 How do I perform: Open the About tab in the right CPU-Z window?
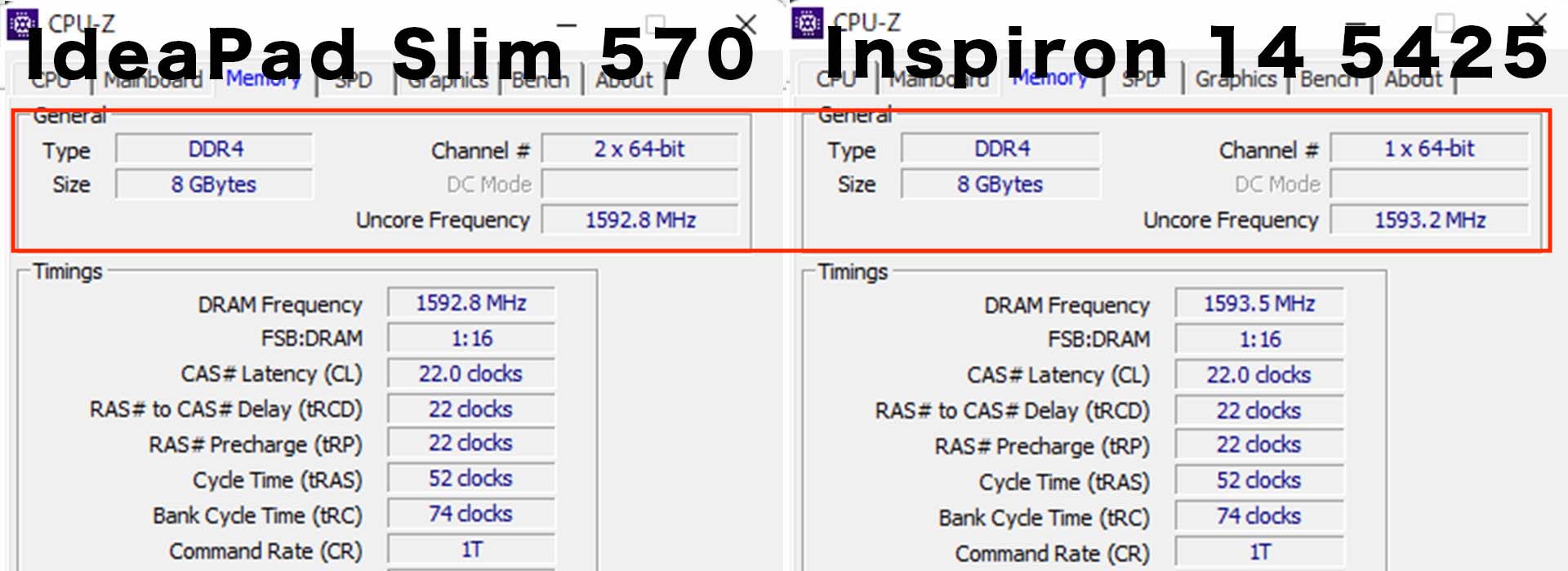coord(1414,79)
